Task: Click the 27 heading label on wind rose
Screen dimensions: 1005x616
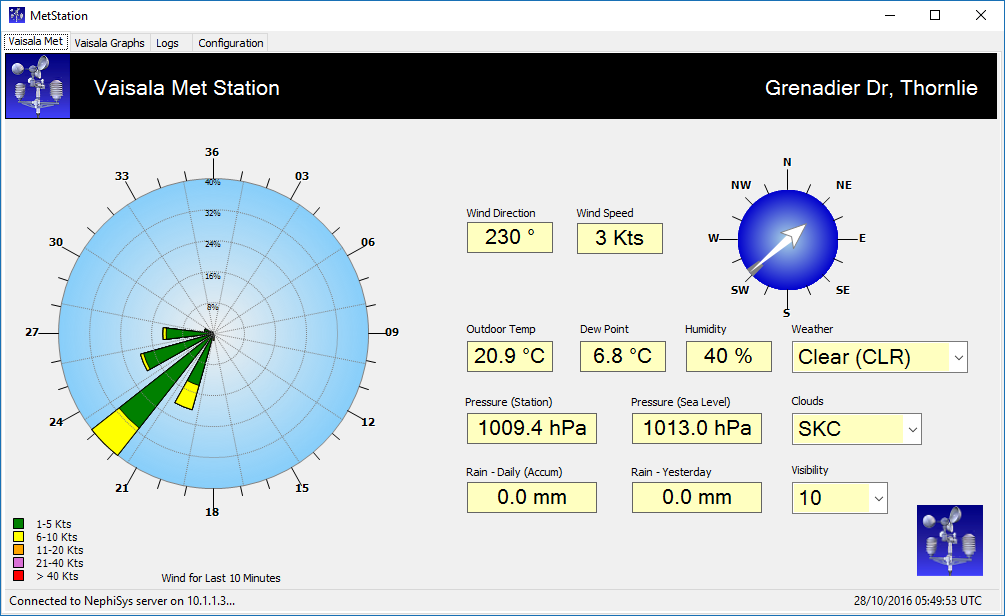Action: tap(32, 332)
